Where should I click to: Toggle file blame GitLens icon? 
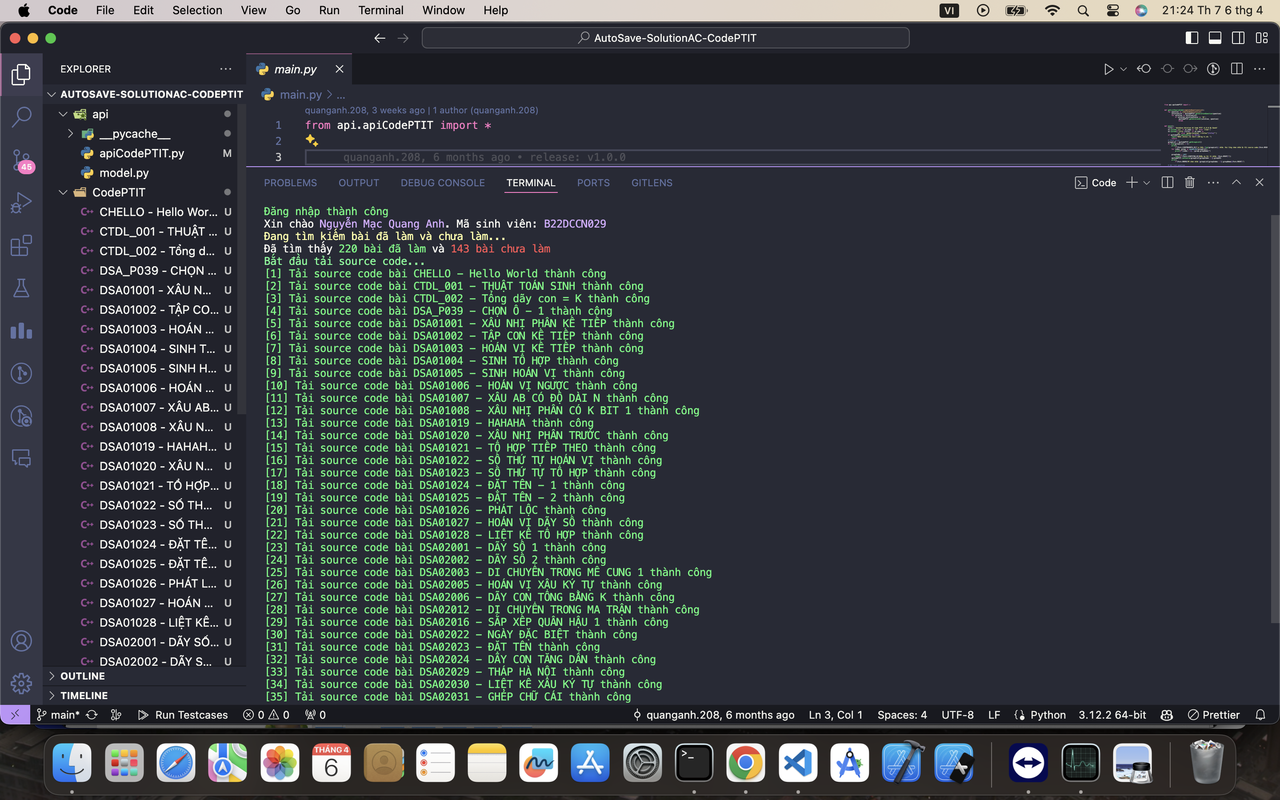(x=1213, y=69)
